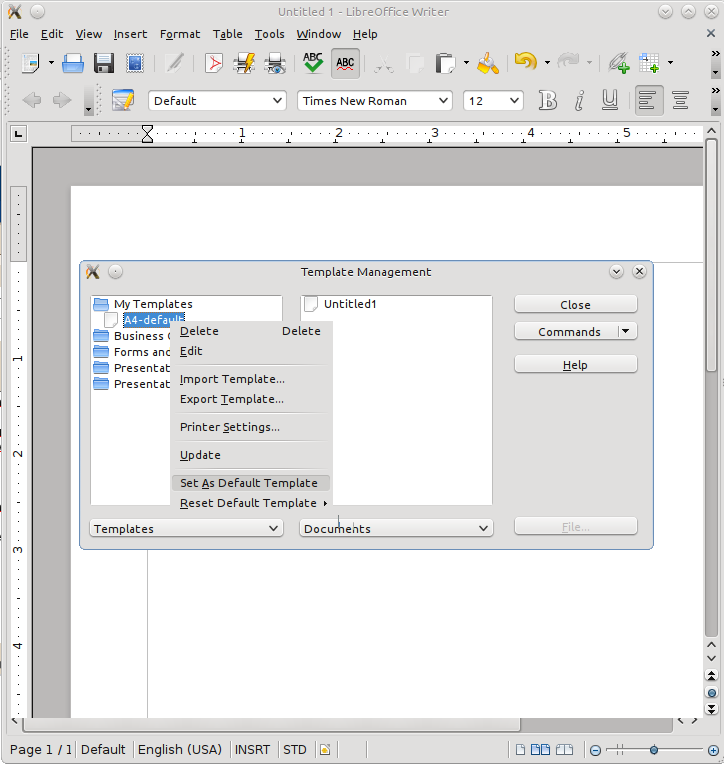Select the Format Paintbrush icon

click(488, 63)
